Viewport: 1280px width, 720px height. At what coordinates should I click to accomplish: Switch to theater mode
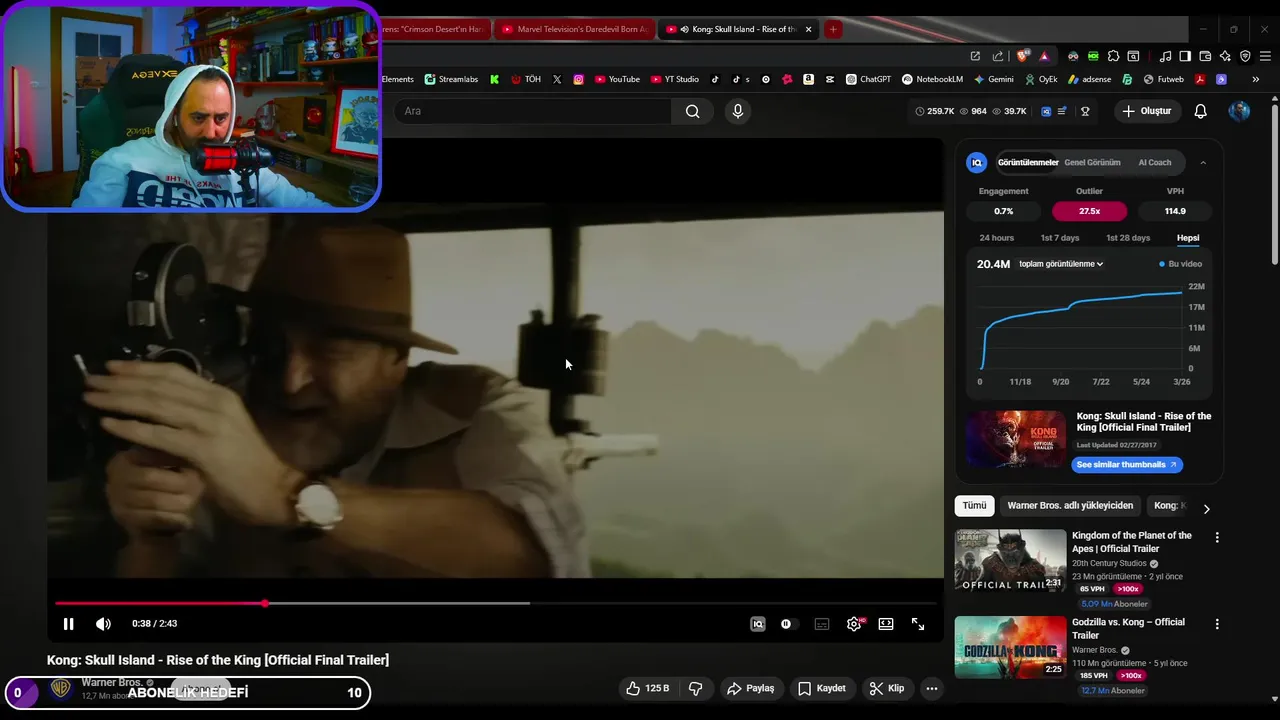click(x=886, y=624)
